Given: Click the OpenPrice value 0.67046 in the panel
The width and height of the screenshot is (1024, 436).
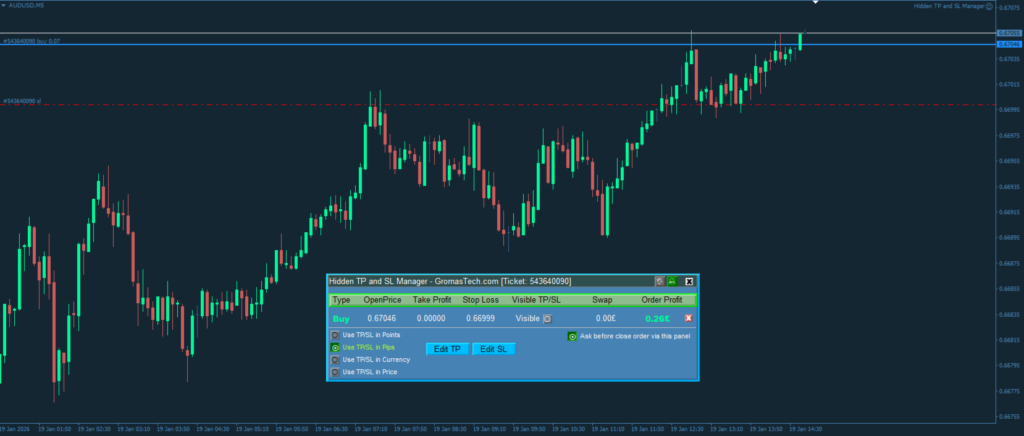Looking at the screenshot, I should coord(382,319).
